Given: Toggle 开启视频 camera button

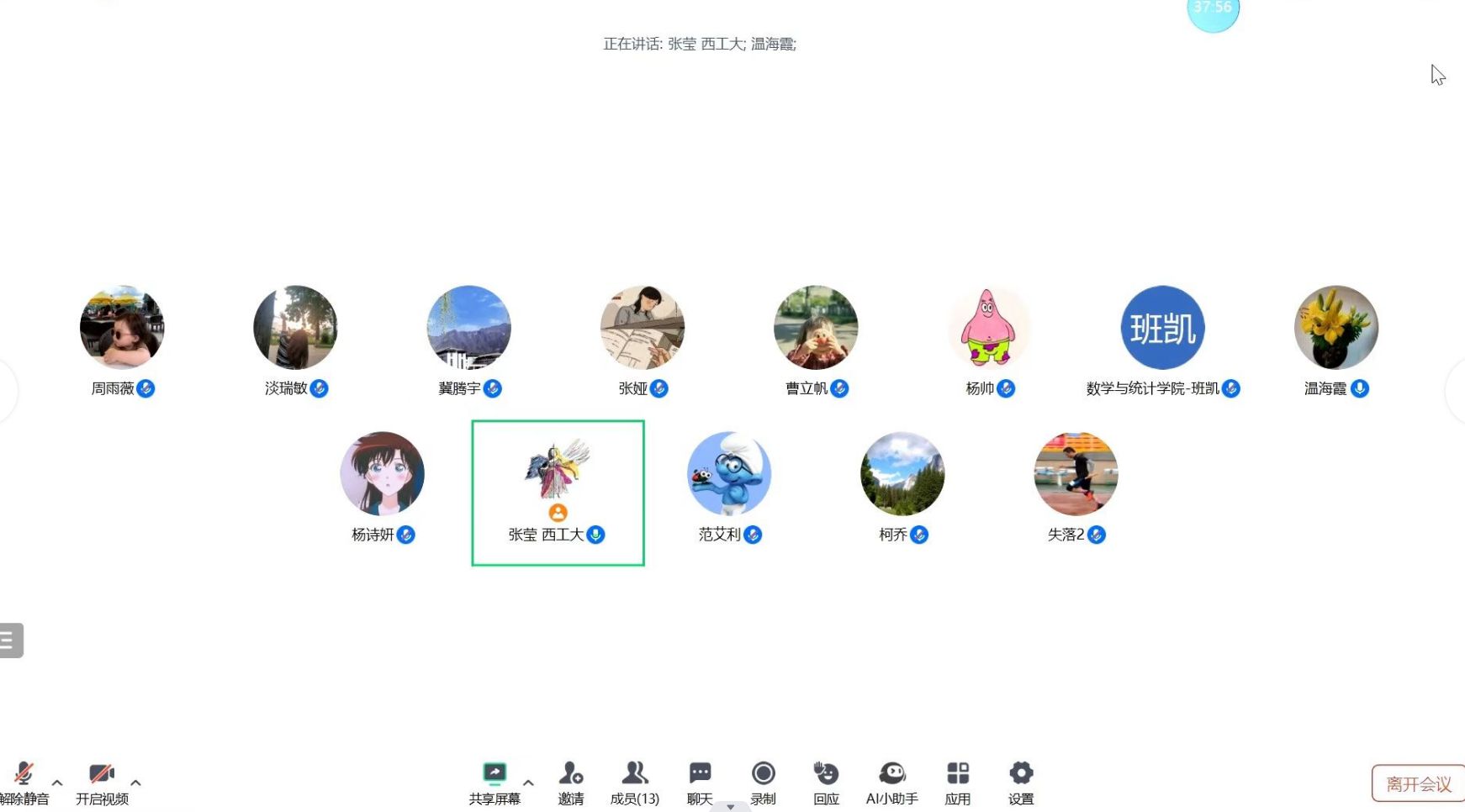Looking at the screenshot, I should pyautogui.click(x=102, y=783).
